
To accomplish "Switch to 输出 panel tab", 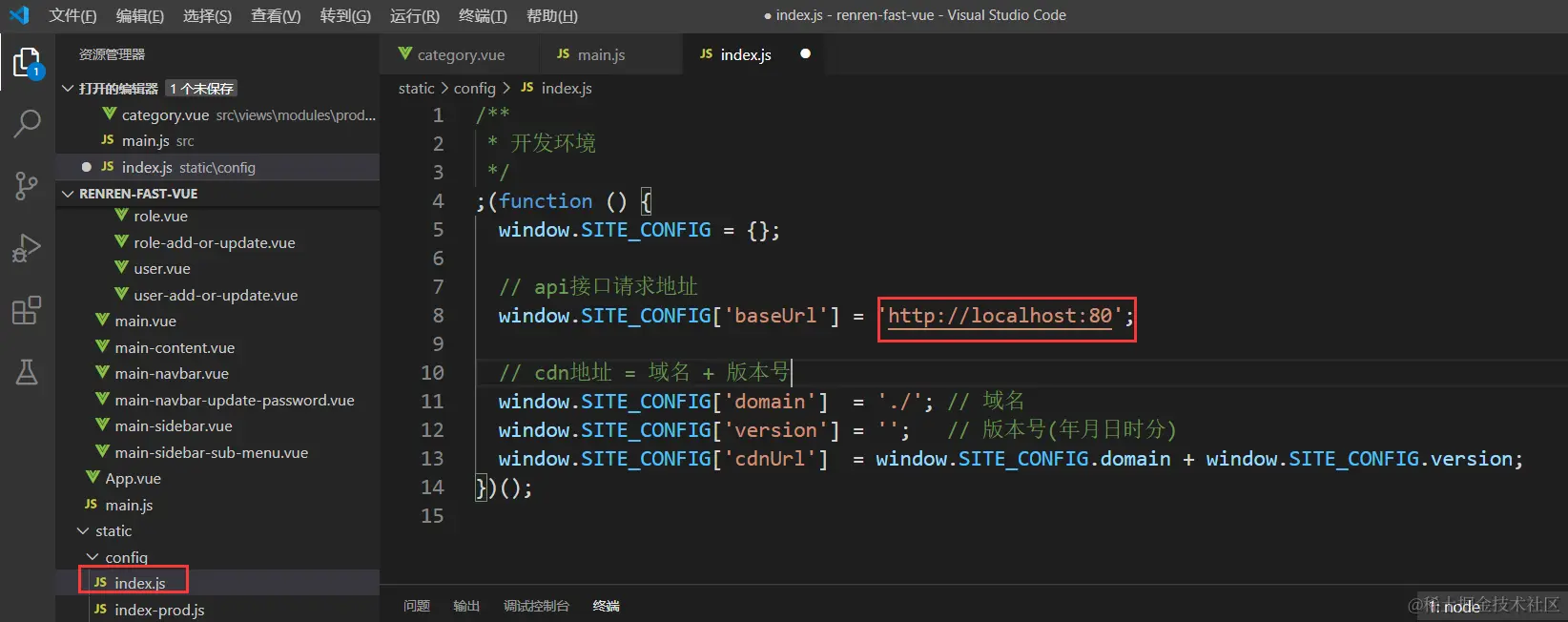I will 466,606.
